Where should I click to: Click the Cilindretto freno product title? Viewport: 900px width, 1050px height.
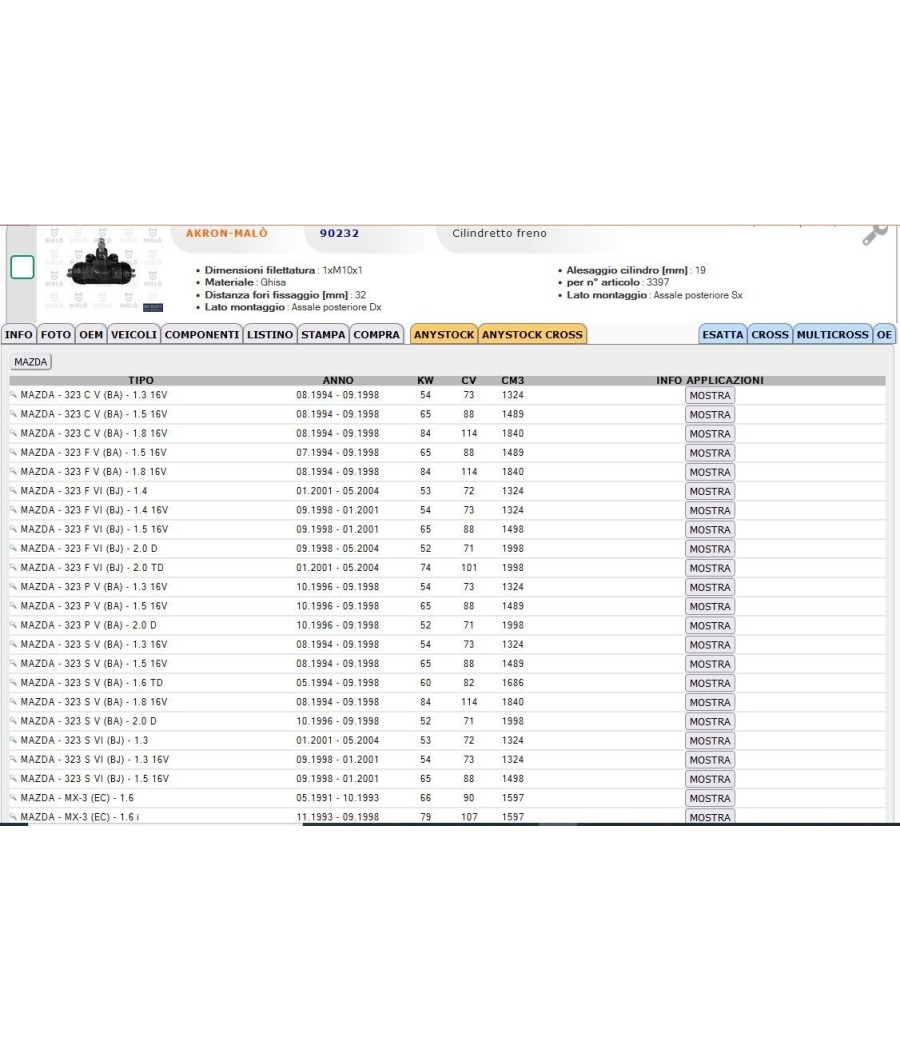coord(499,233)
